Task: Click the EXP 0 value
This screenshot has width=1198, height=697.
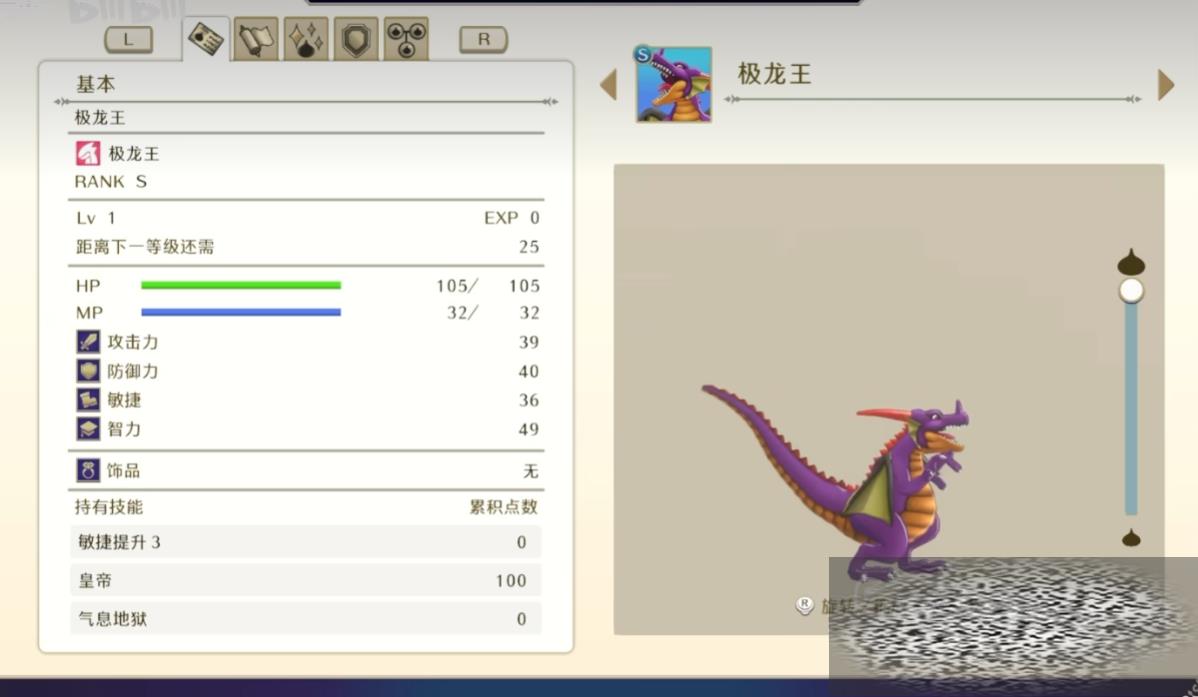Action: pos(512,218)
